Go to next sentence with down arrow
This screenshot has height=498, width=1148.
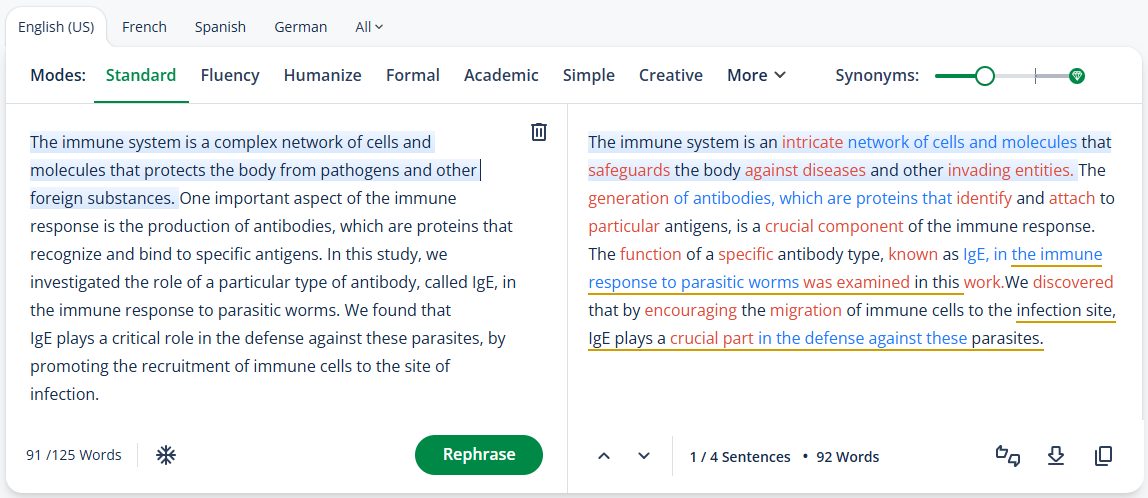pos(644,456)
